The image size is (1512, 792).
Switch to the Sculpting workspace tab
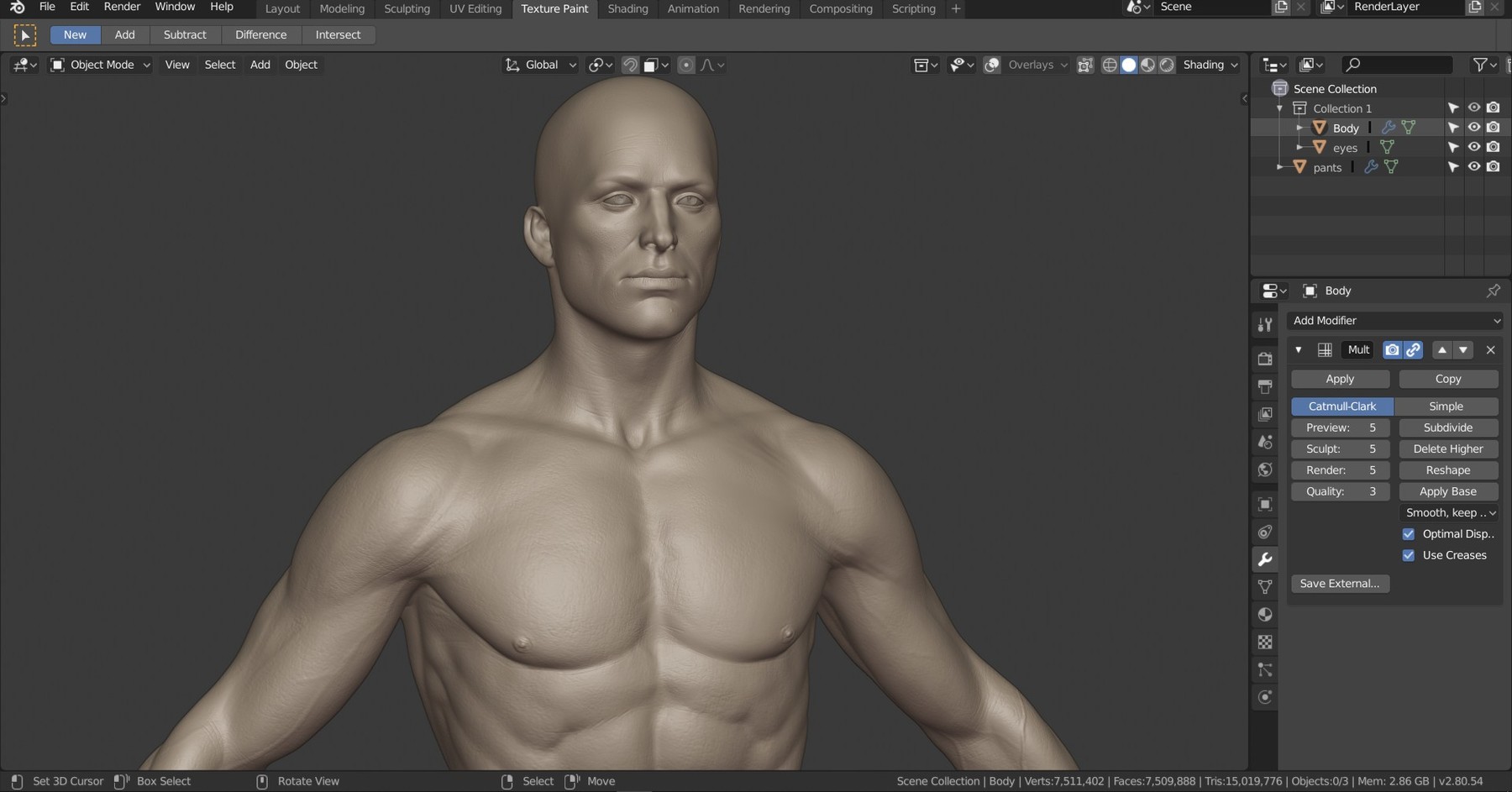pyautogui.click(x=407, y=9)
